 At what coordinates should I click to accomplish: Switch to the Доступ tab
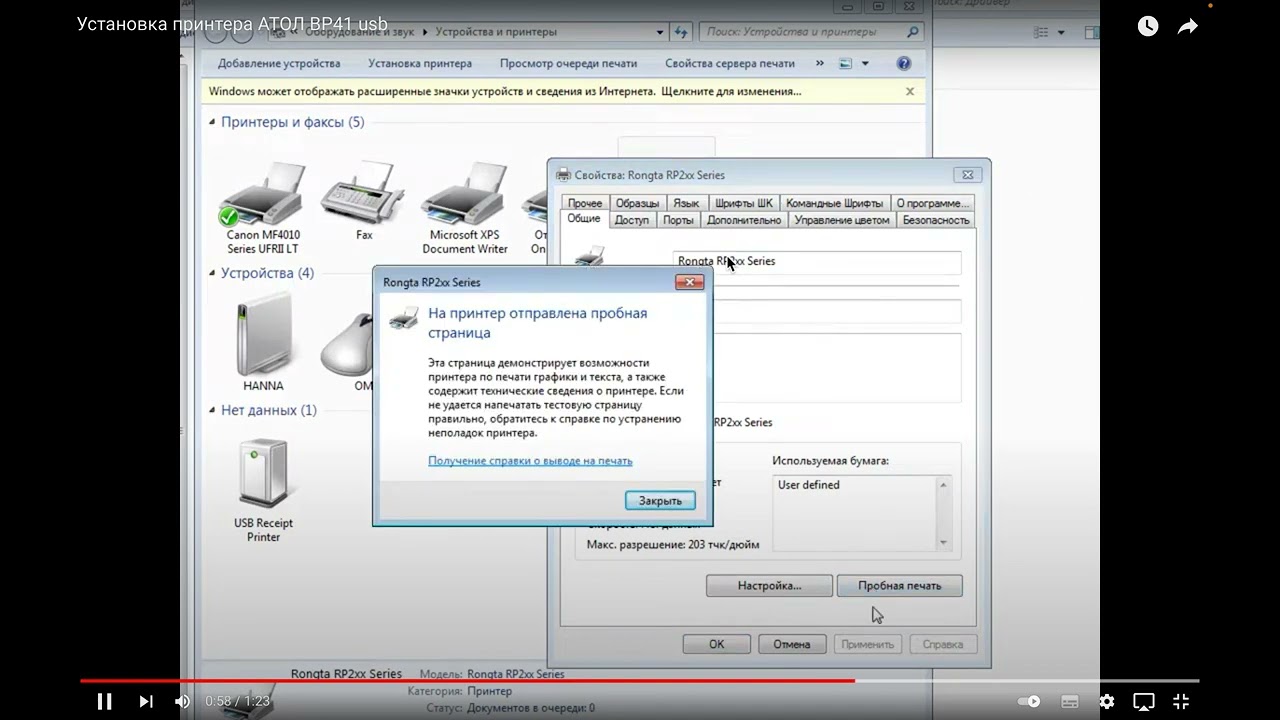(632, 220)
